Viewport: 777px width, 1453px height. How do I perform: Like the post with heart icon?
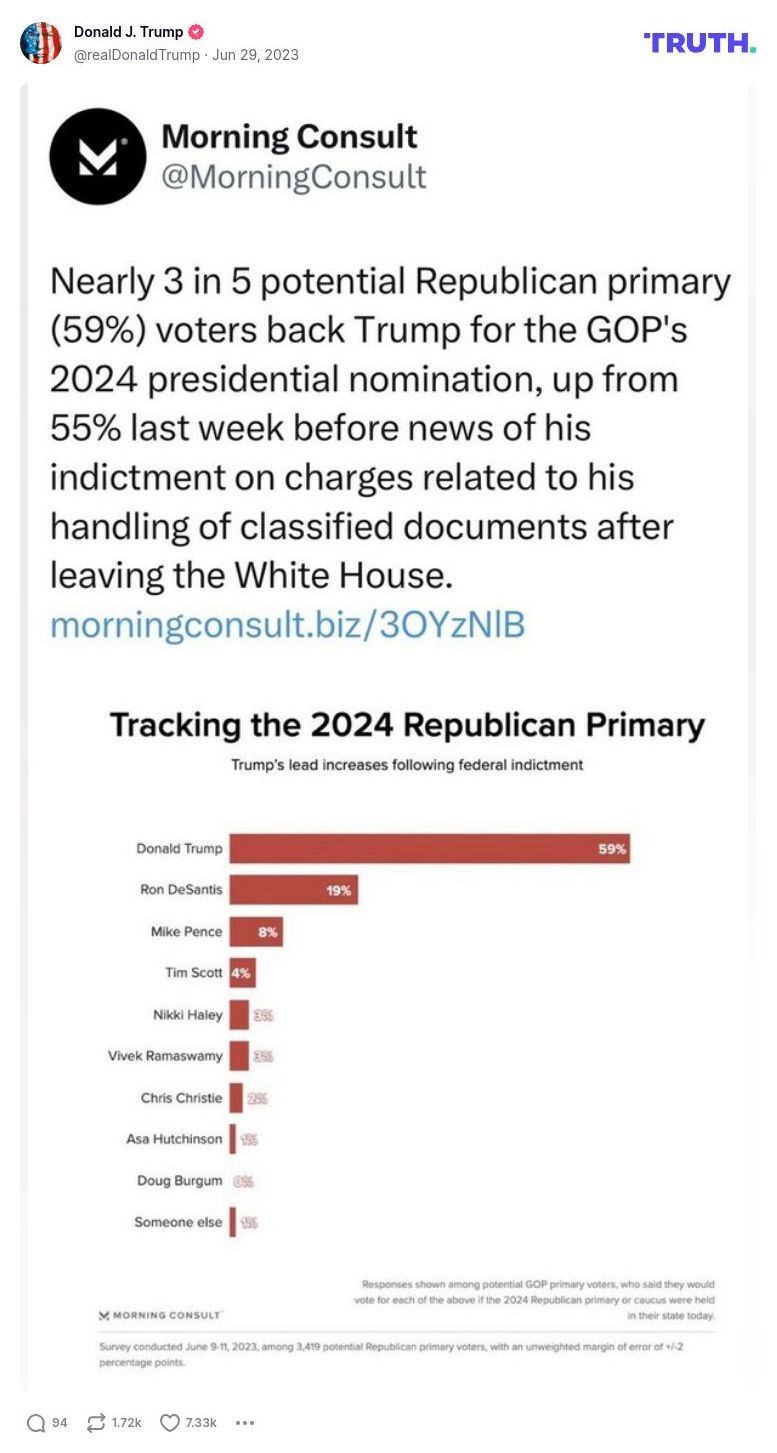tap(170, 1422)
